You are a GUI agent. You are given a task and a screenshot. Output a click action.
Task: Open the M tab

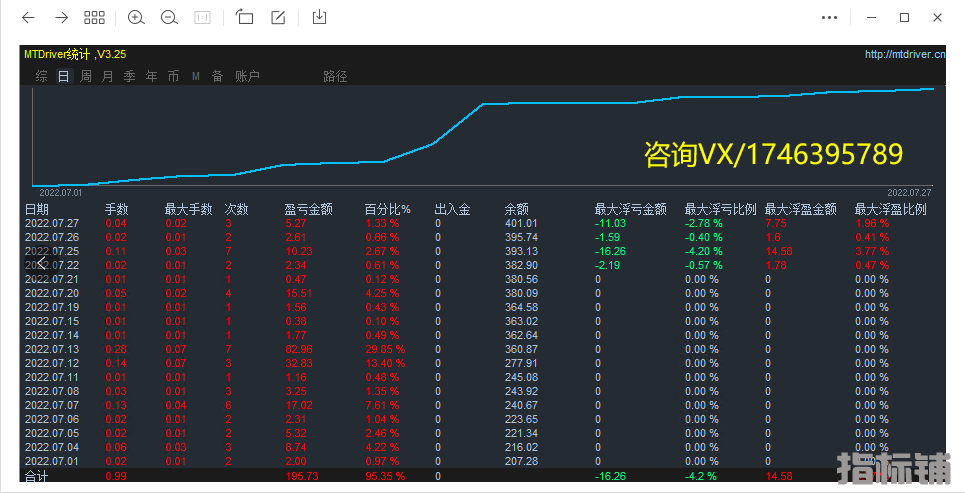coord(196,76)
